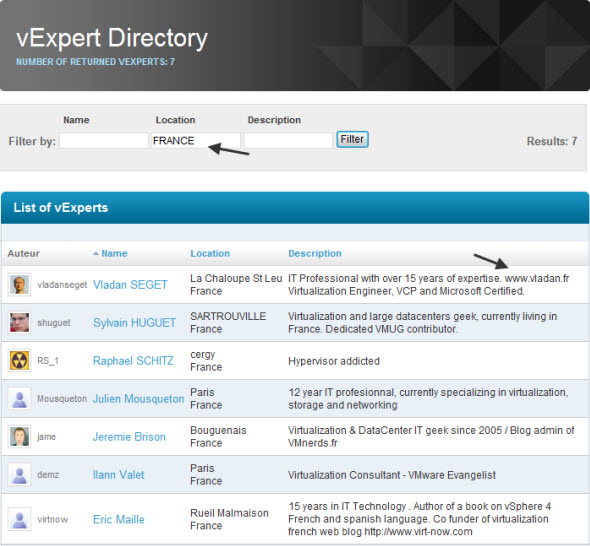
Task: Click the 'IT Professional with over 15 years' description
Action: (x=429, y=285)
